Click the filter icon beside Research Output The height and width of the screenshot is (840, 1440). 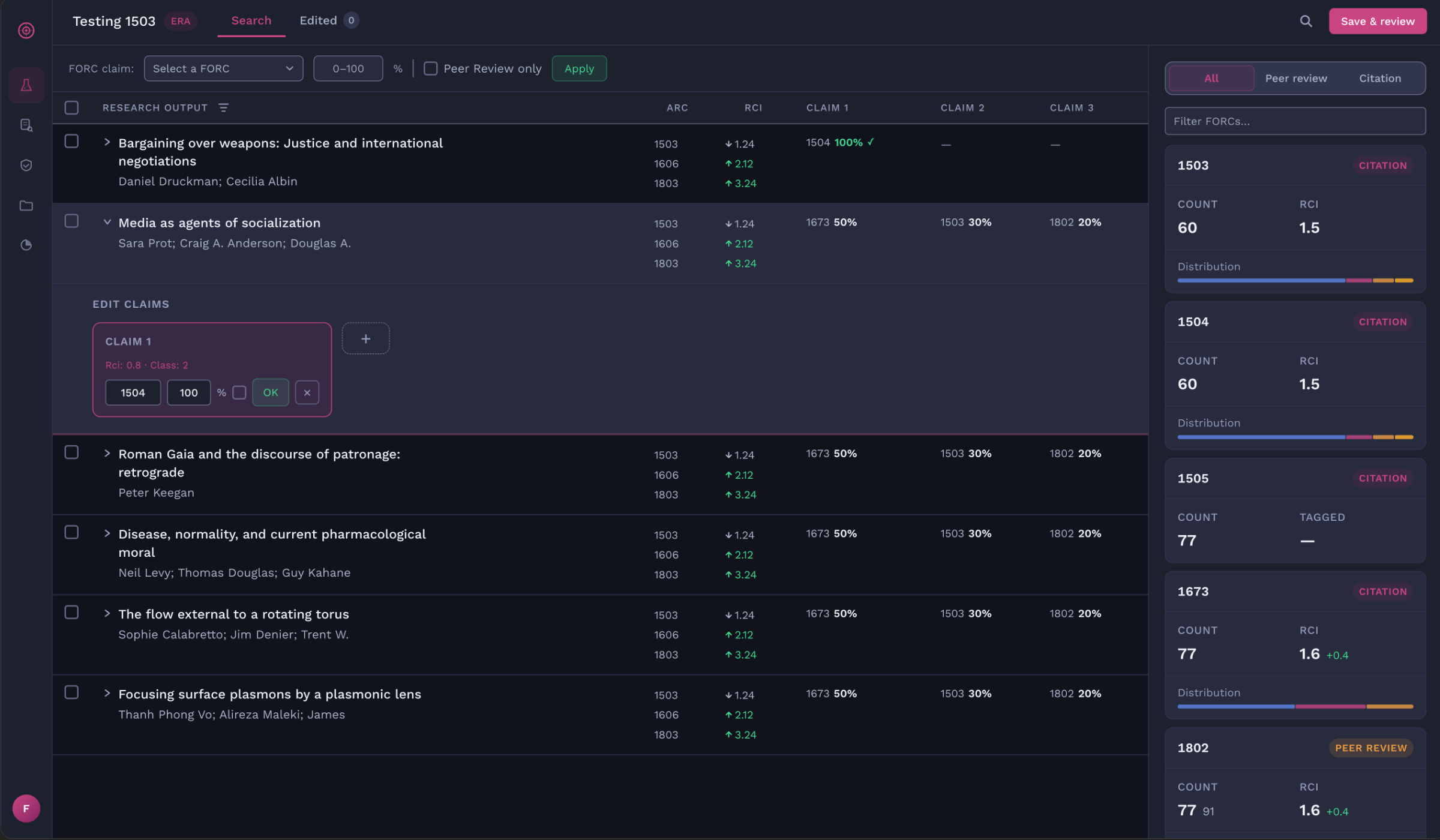(223, 107)
